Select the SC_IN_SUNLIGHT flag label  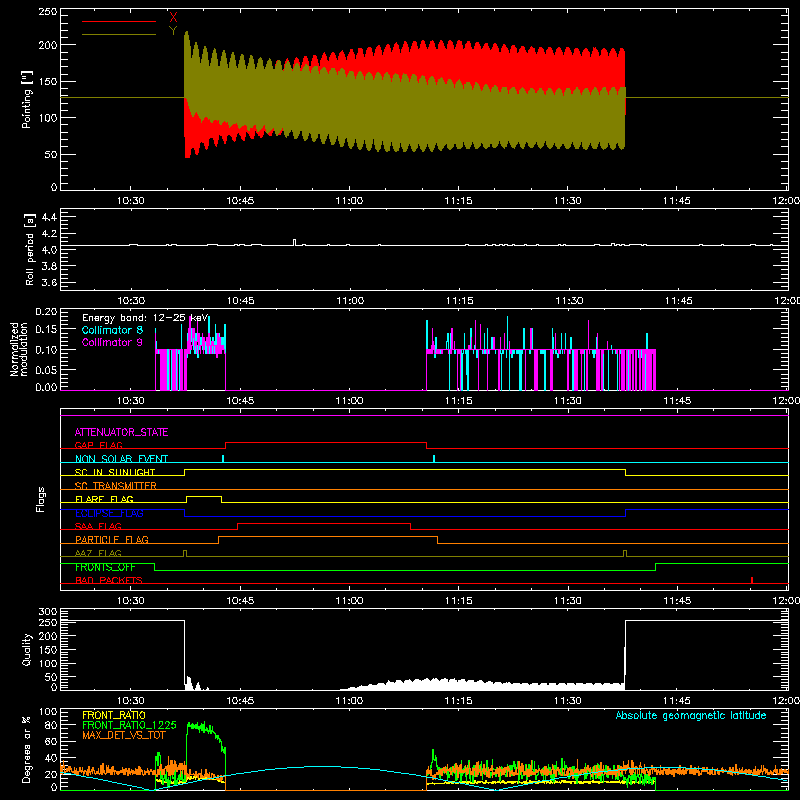115,472
